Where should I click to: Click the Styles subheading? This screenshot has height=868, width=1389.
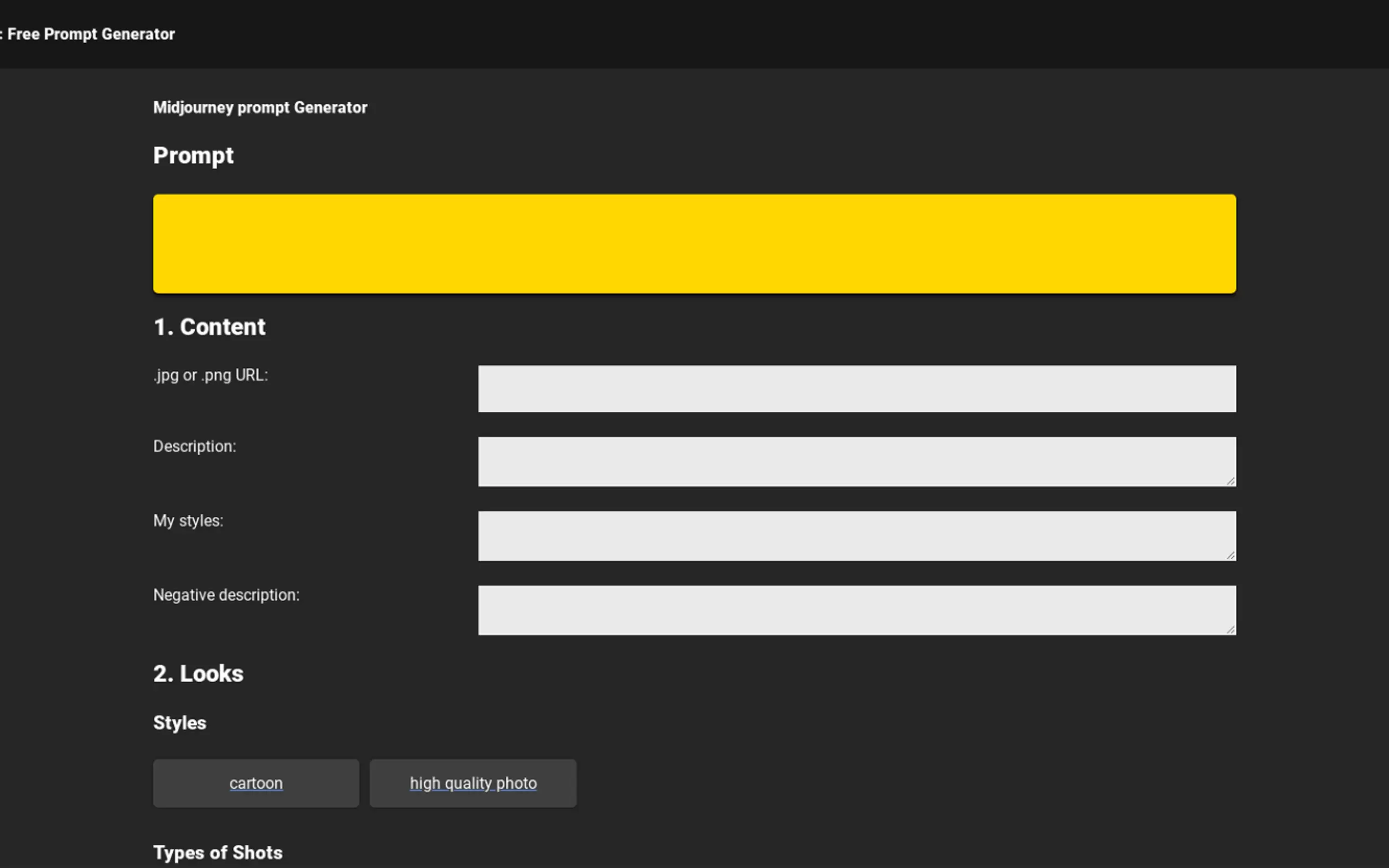[x=180, y=723]
